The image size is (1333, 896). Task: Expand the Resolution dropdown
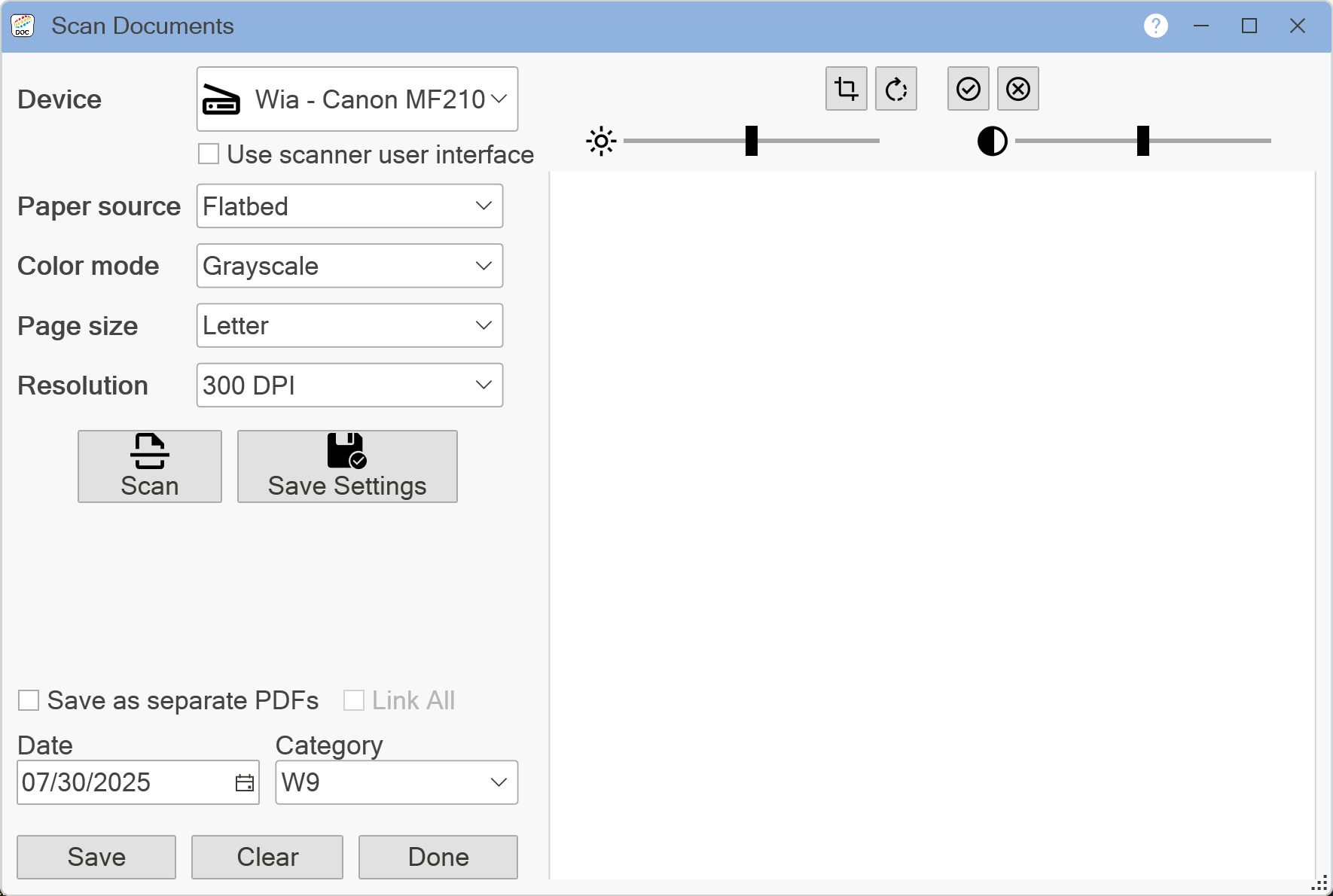click(349, 386)
